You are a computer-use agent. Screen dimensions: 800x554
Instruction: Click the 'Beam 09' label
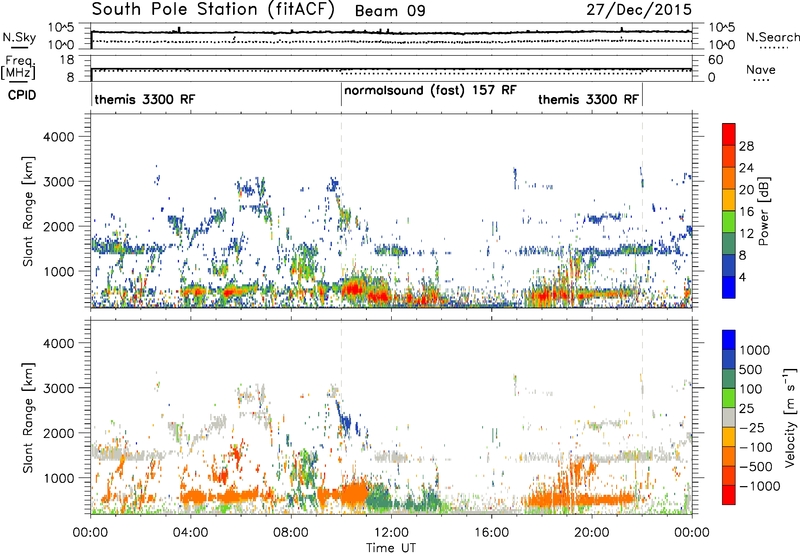[390, 11]
